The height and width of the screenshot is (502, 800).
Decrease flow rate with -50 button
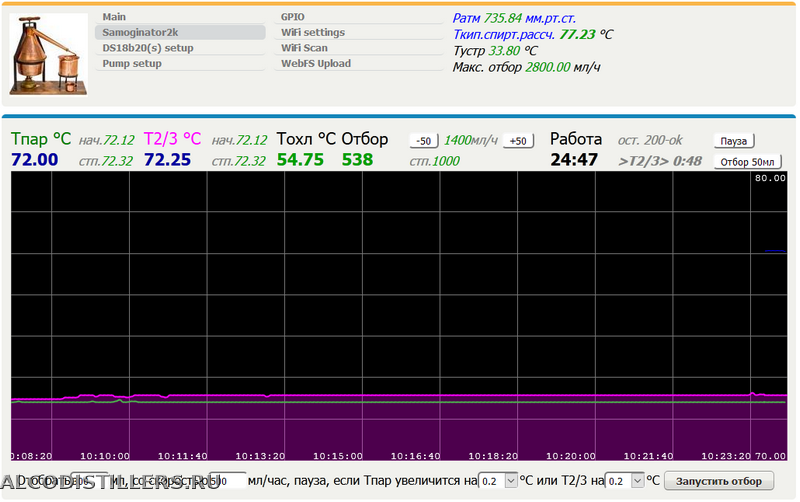coord(424,141)
